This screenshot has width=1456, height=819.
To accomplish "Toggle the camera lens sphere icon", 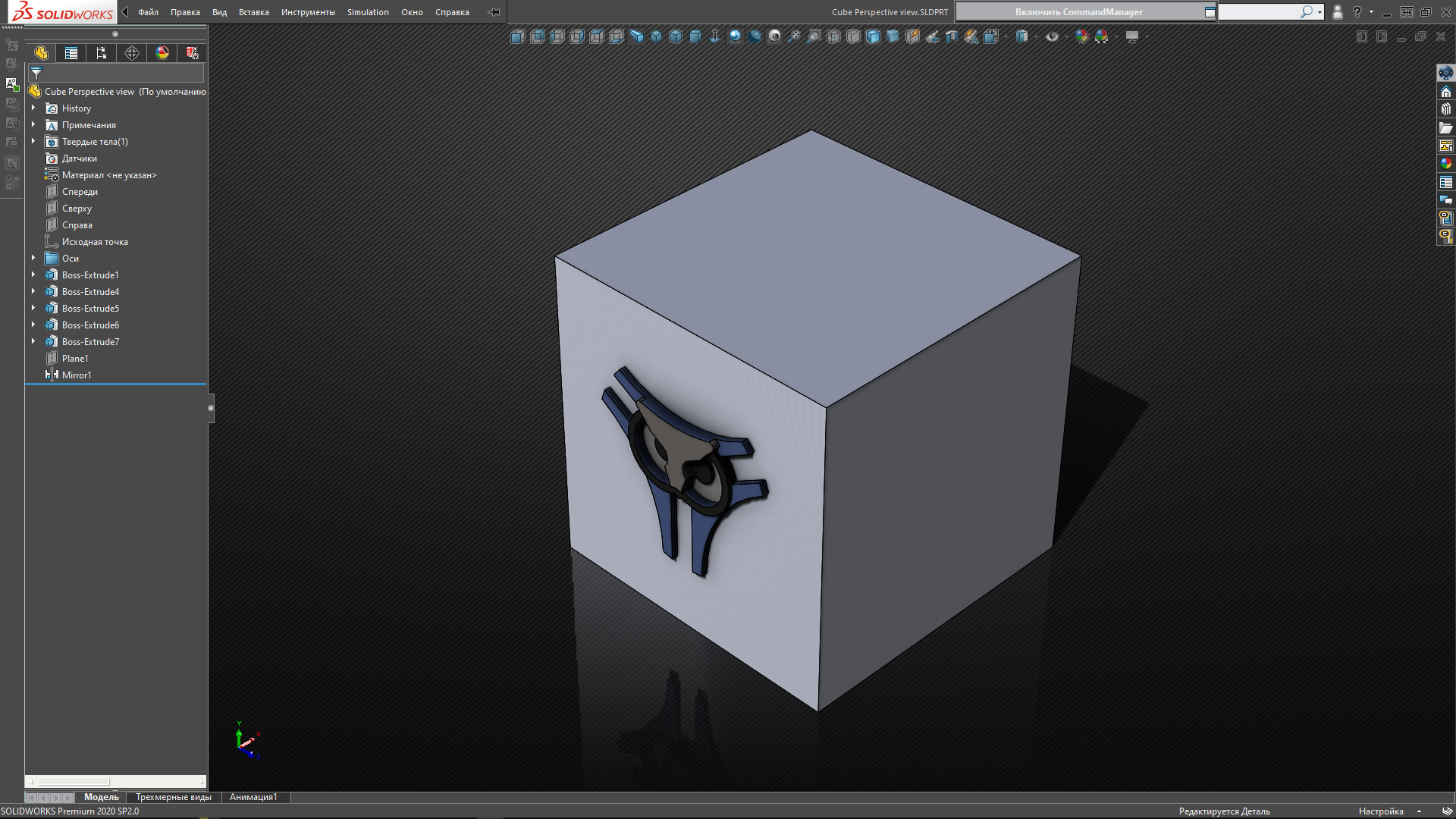I will click(x=774, y=36).
